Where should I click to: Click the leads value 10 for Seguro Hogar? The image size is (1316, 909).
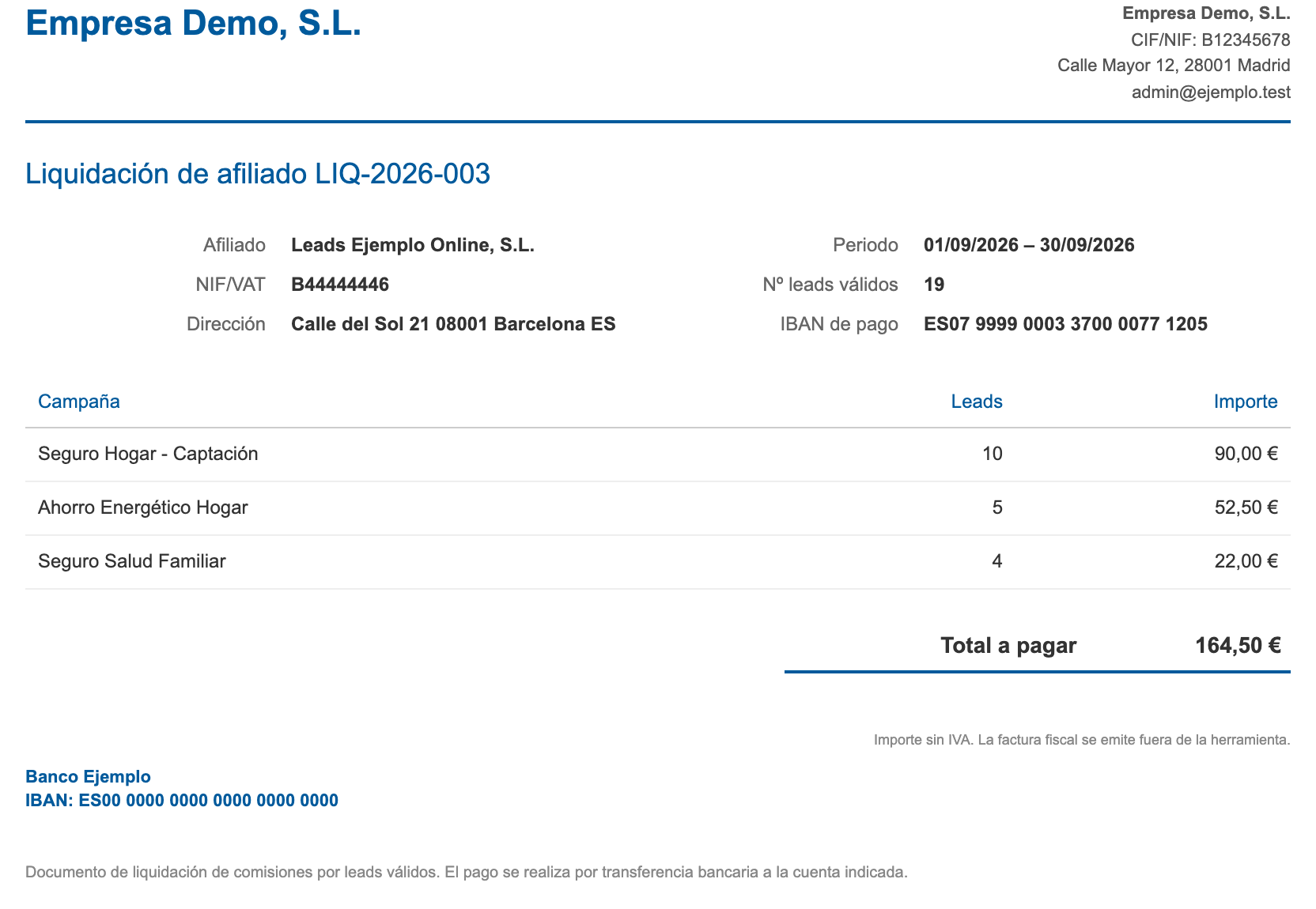point(992,454)
